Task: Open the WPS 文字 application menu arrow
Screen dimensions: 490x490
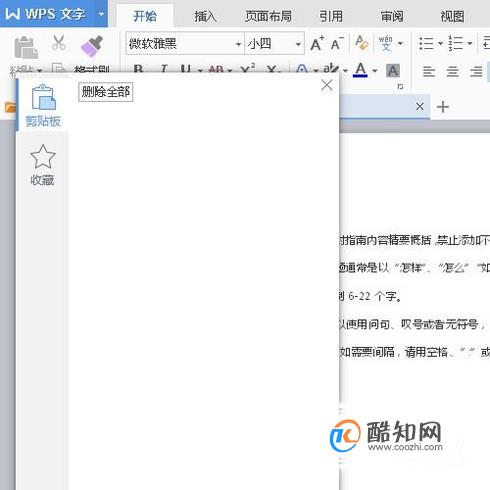Action: click(101, 14)
